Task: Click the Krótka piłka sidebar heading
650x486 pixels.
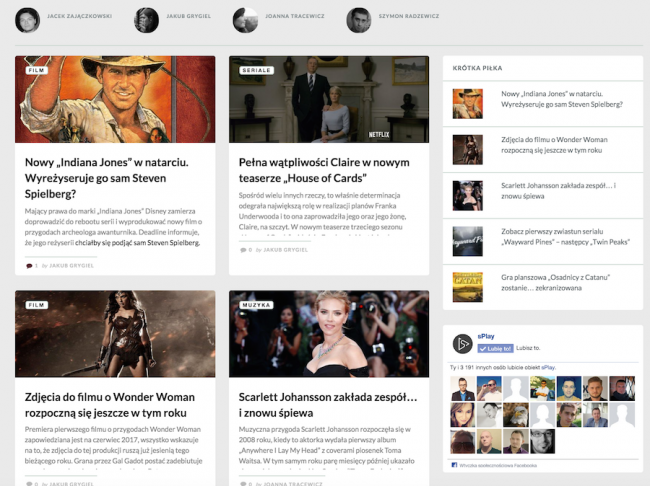Action: pyautogui.click(x=477, y=68)
